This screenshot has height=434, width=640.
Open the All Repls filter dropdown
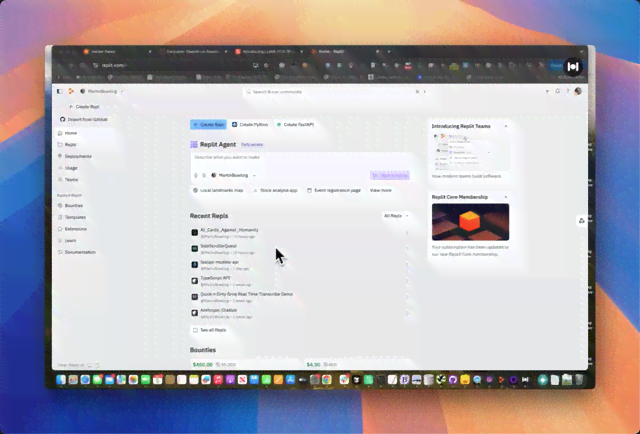coord(396,216)
